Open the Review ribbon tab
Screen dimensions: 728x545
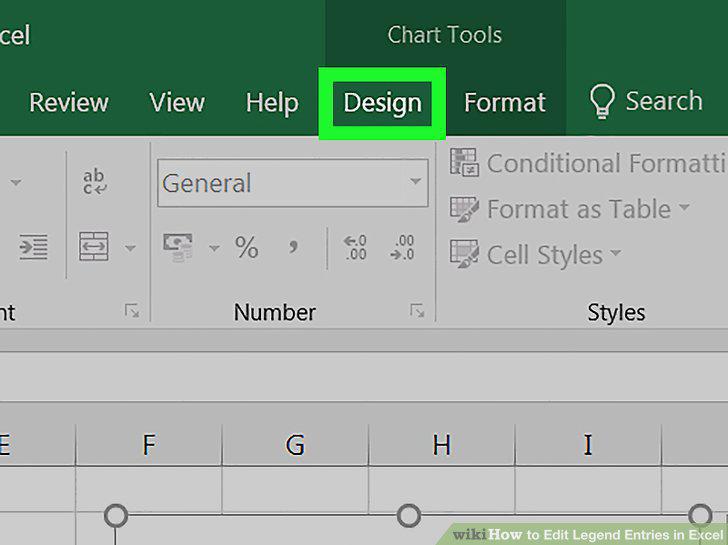tap(69, 102)
